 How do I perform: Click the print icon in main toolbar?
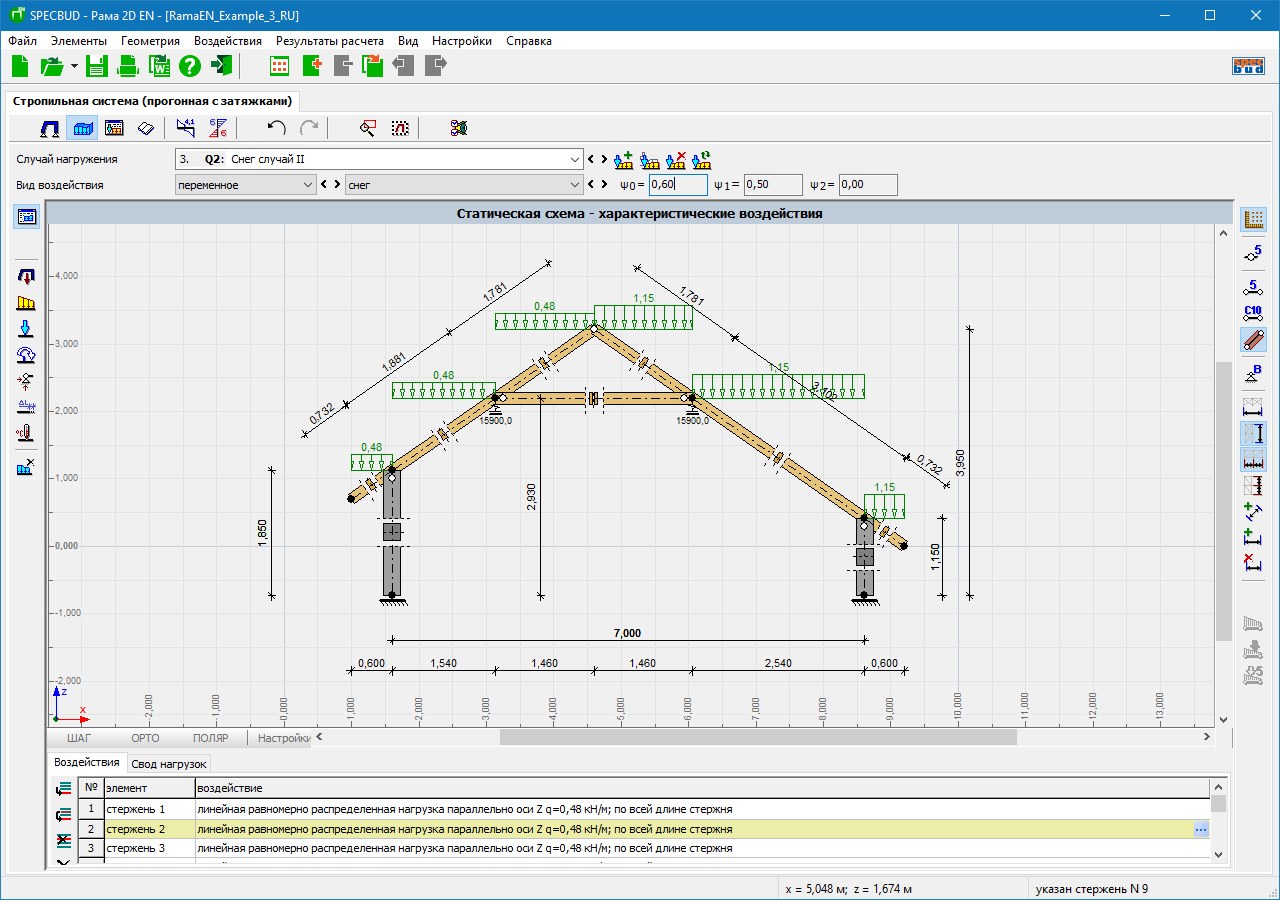128,67
